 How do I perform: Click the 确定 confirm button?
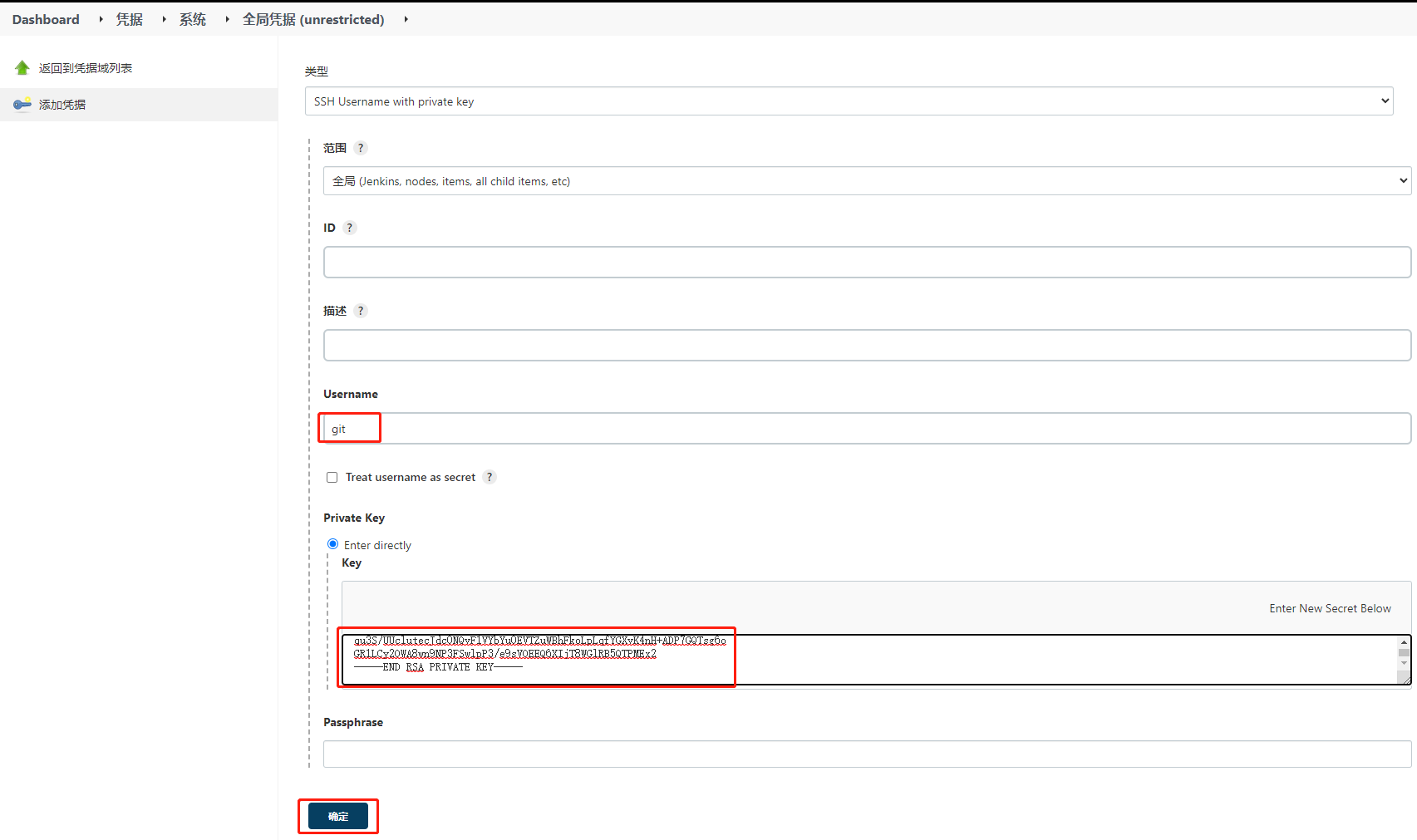click(338, 816)
